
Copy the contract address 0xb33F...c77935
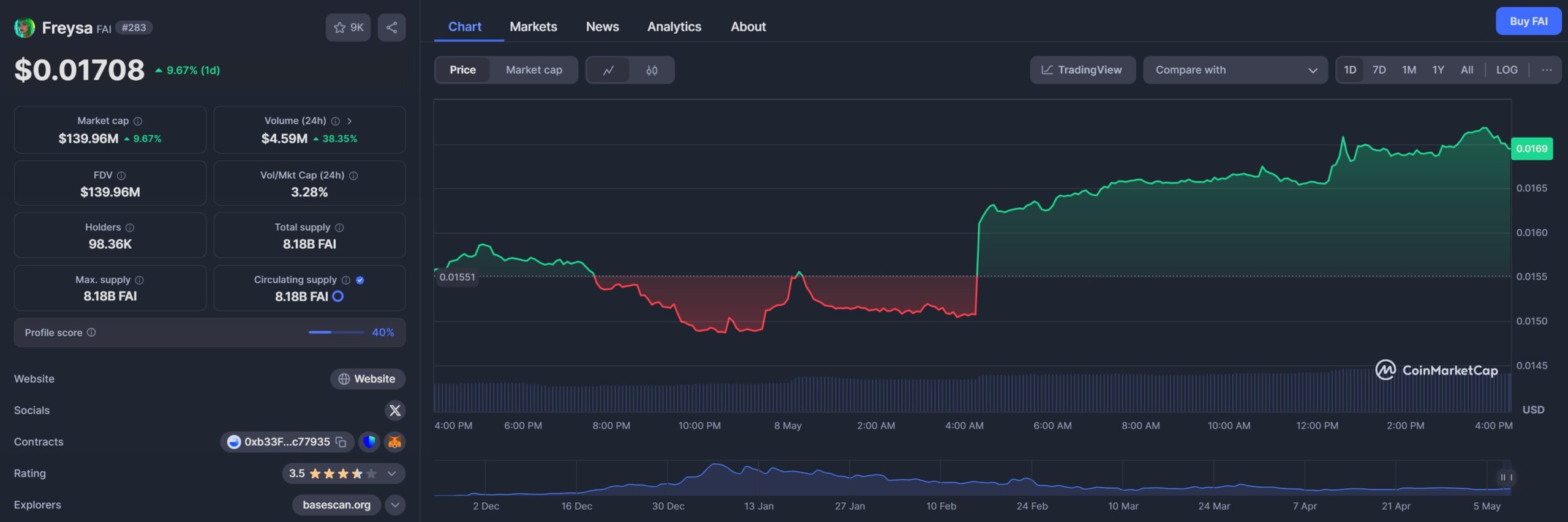pos(341,442)
